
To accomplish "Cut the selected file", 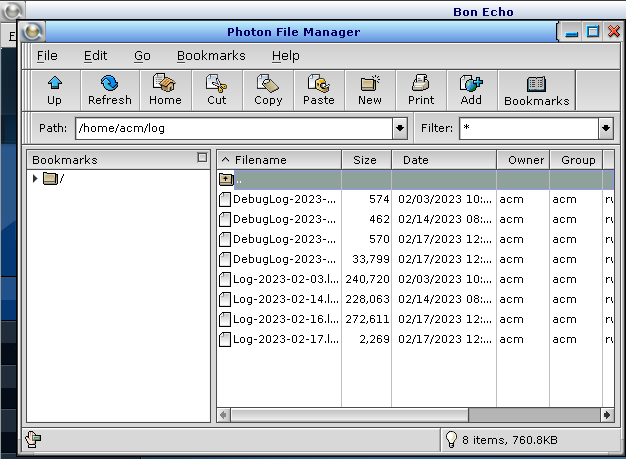I will (216, 90).
